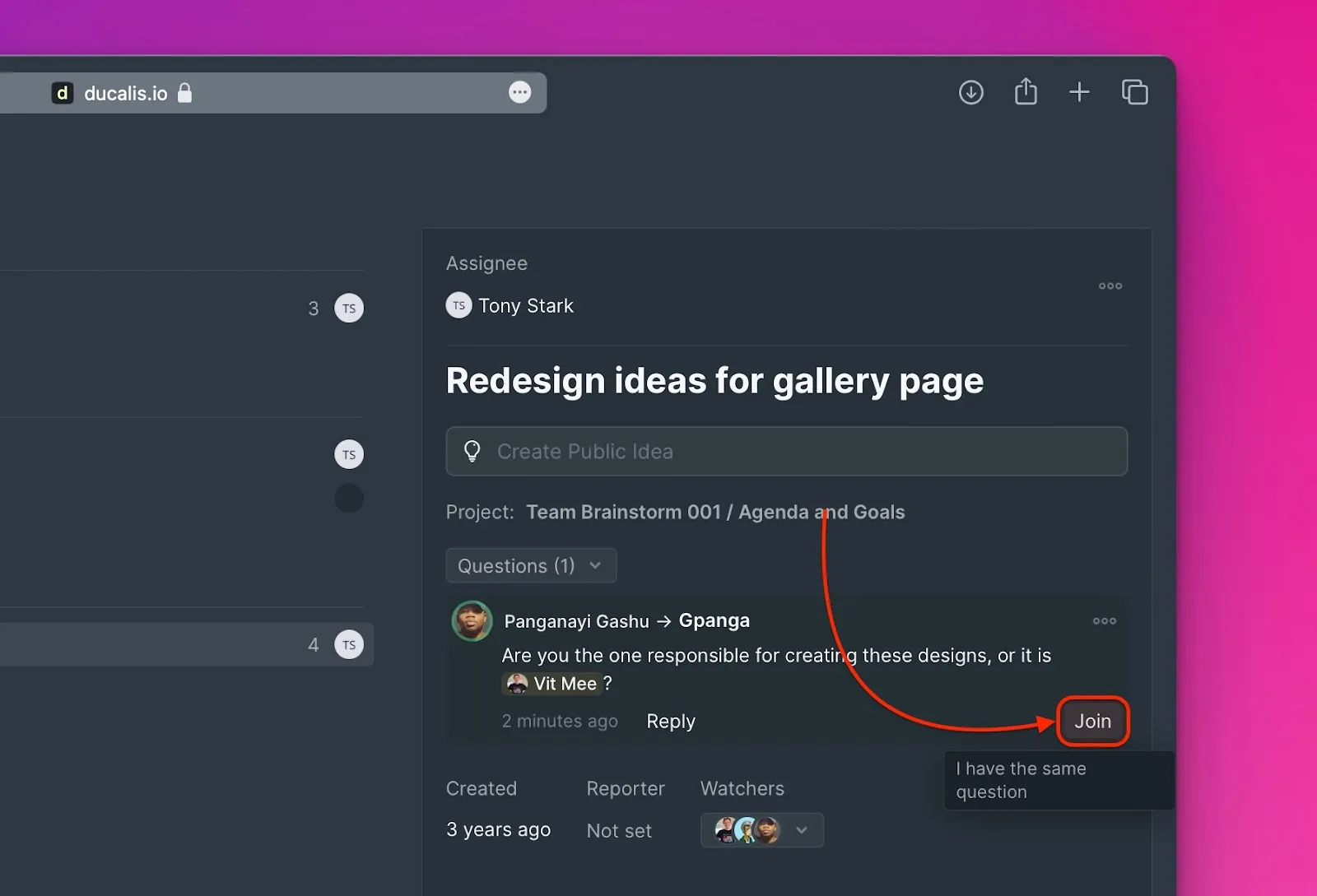Open Team Brainstorm 001 project link
The image size is (1317, 896).
[x=714, y=513]
